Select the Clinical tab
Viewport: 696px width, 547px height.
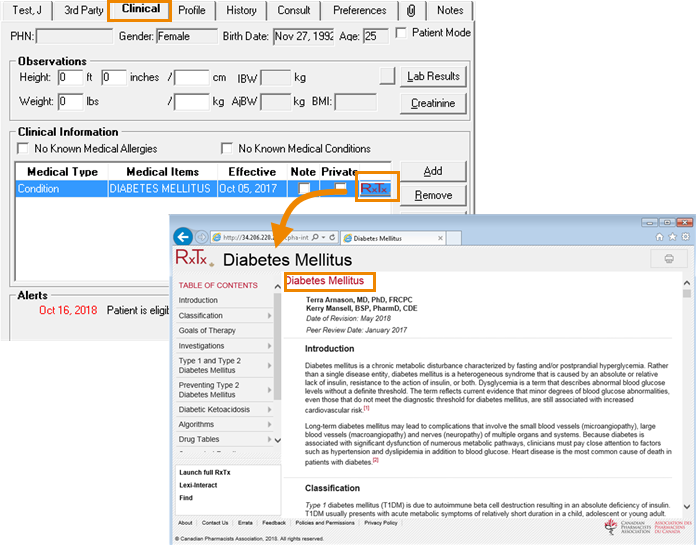(x=141, y=9)
